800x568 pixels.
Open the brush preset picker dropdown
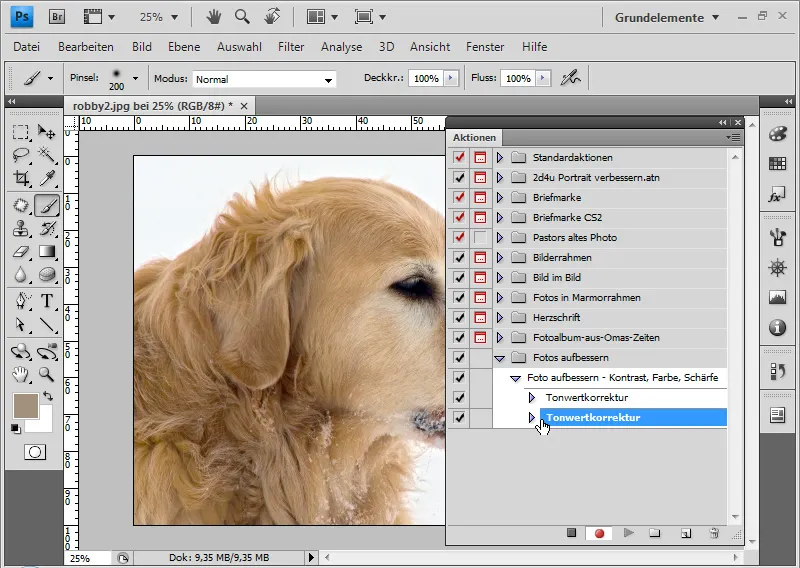pyautogui.click(x=135, y=78)
